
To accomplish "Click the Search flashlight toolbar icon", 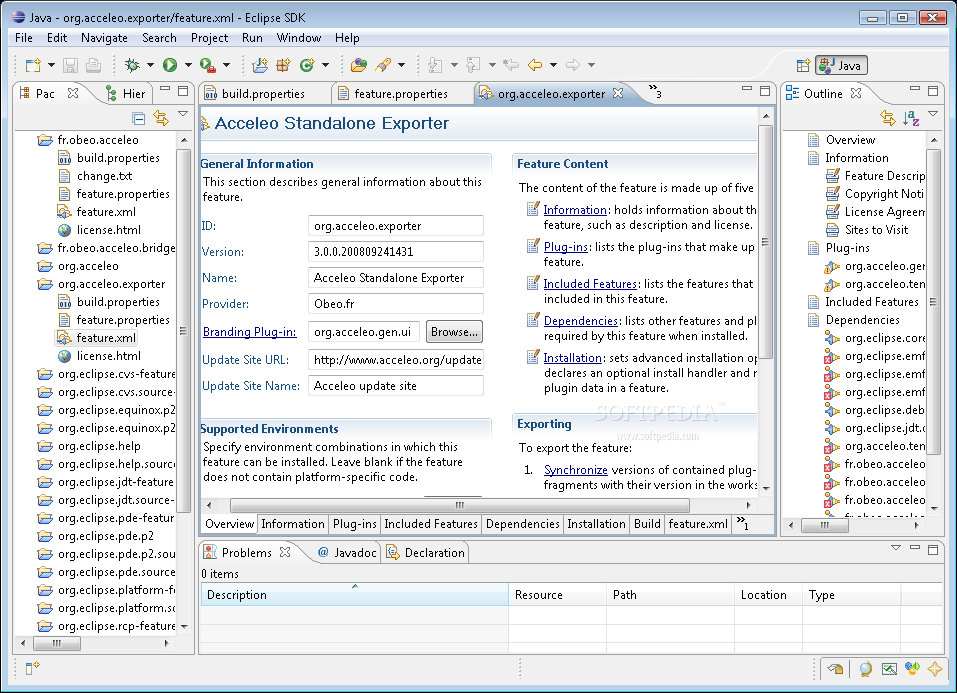I will click(x=383, y=65).
